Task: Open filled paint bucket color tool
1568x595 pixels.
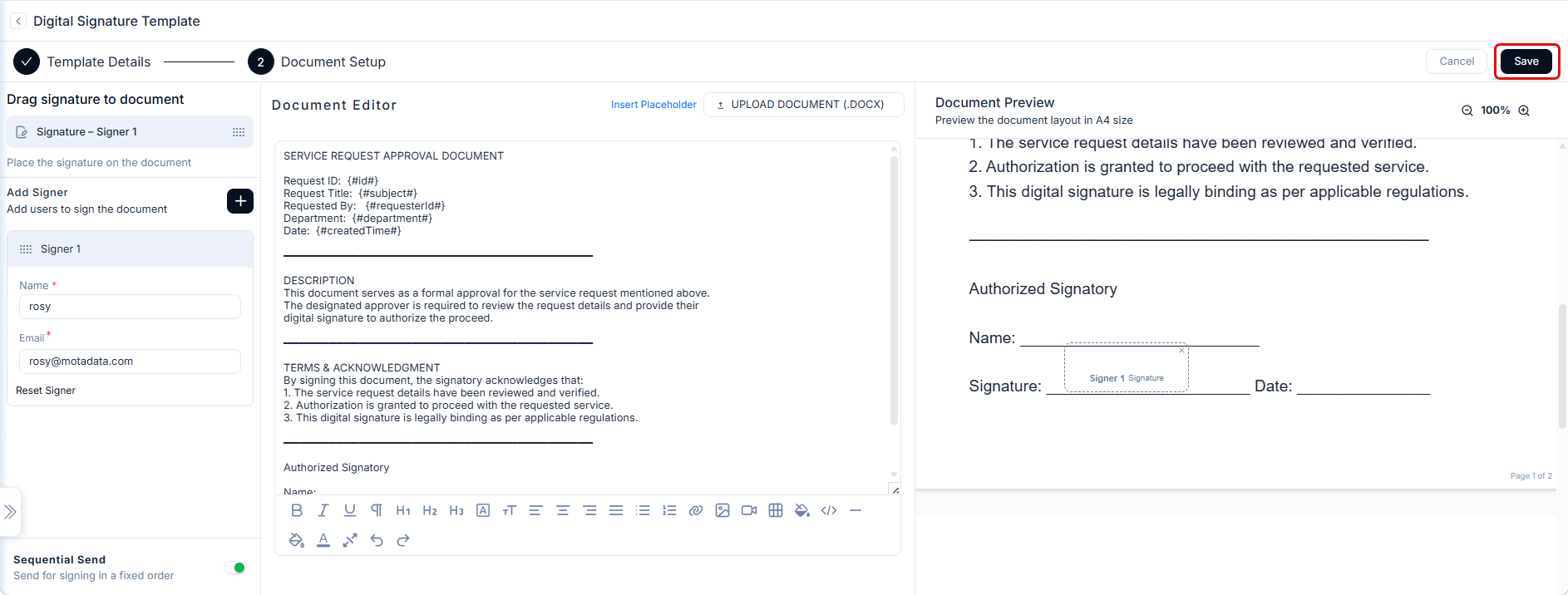Action: [802, 510]
